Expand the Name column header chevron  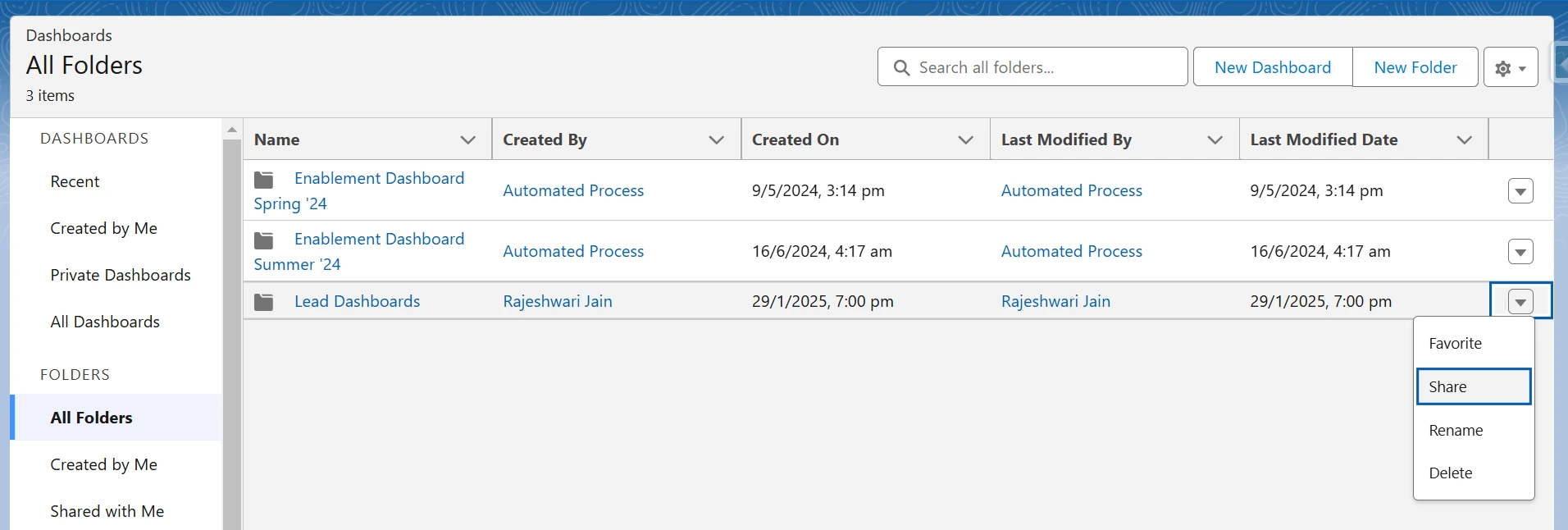(467, 140)
